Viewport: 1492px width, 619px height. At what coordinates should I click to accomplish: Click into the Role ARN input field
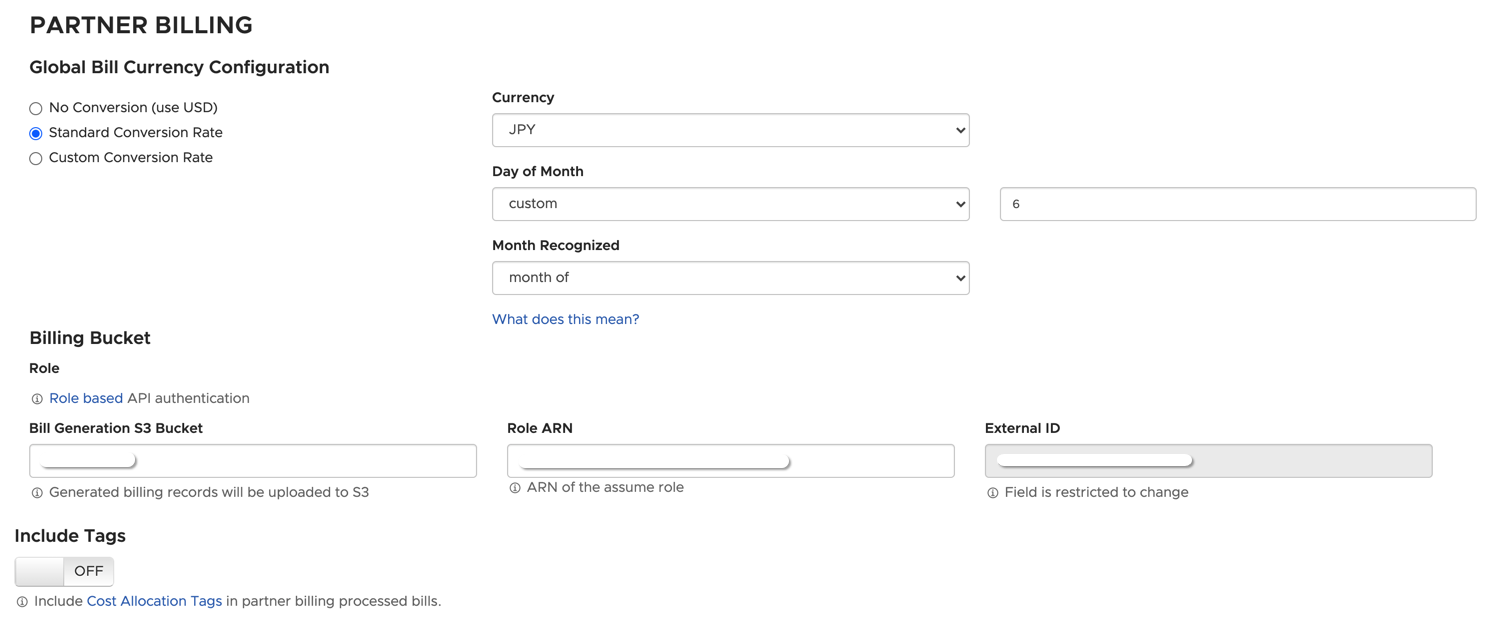click(x=870, y=461)
